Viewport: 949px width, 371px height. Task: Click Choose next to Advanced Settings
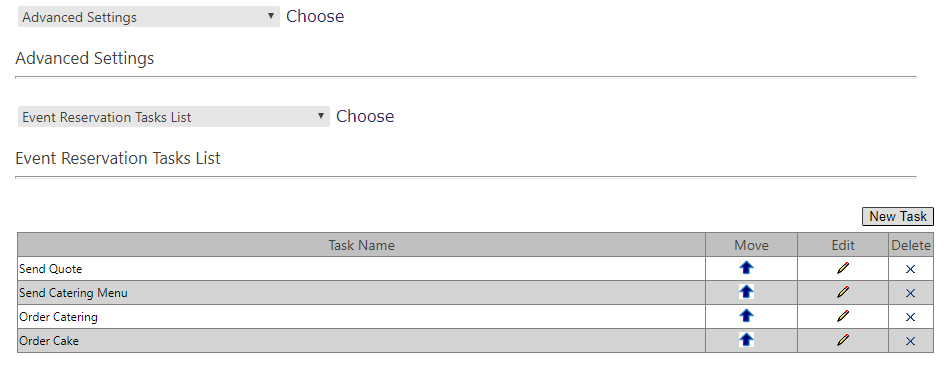click(315, 16)
